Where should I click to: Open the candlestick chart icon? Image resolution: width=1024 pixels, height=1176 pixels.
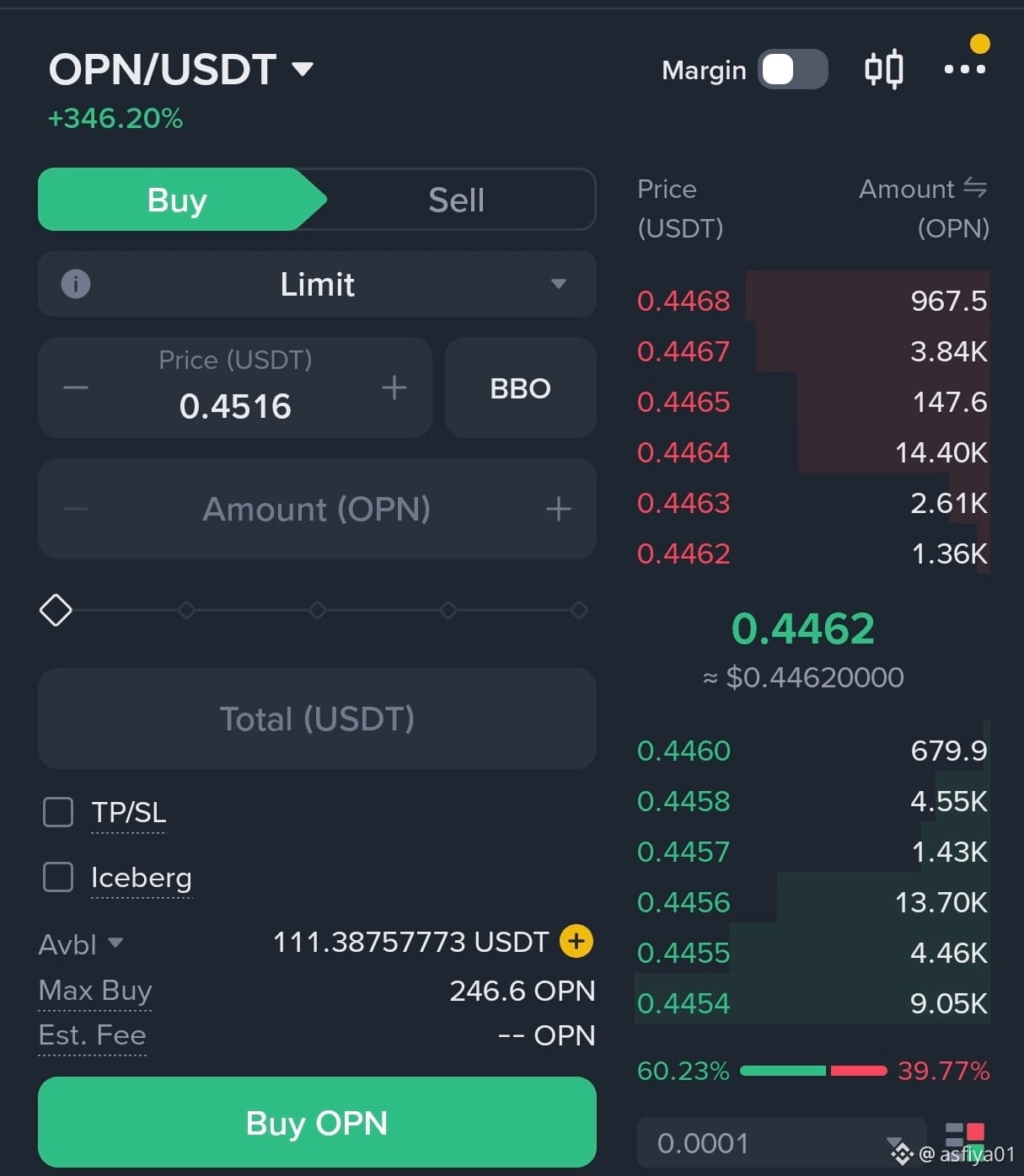pyautogui.click(x=884, y=69)
